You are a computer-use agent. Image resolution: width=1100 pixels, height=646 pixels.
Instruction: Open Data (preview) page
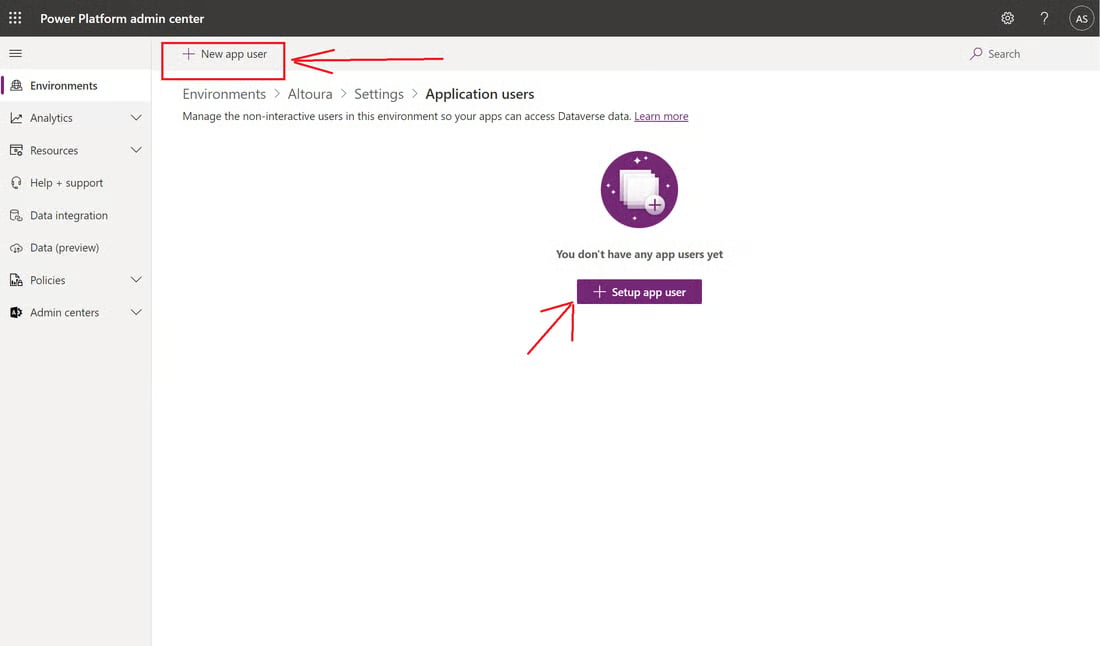(75, 248)
